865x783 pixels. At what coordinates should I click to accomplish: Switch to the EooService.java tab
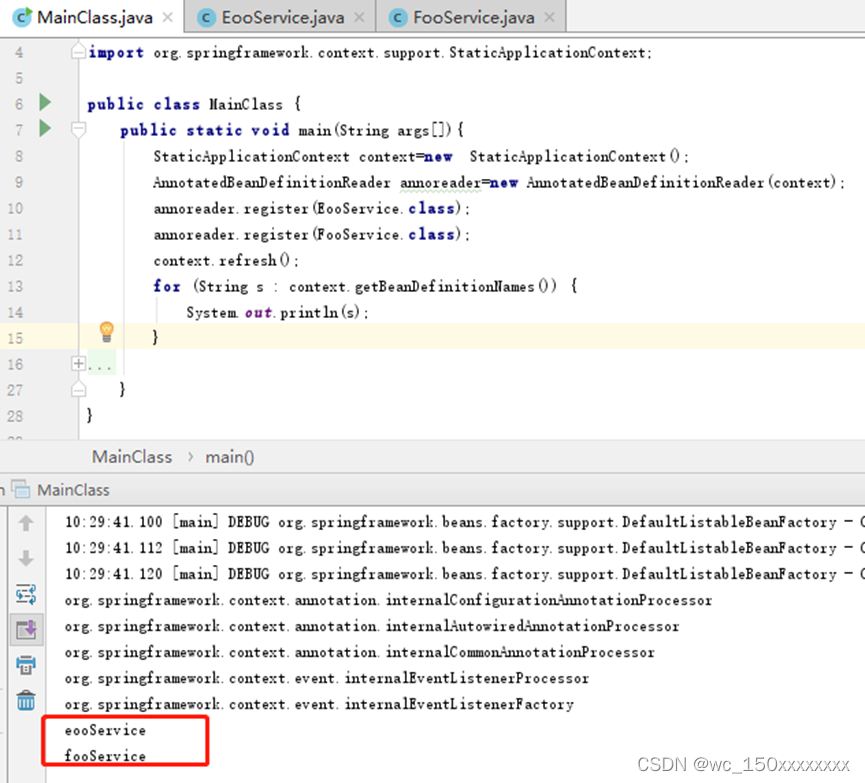[x=281, y=16]
